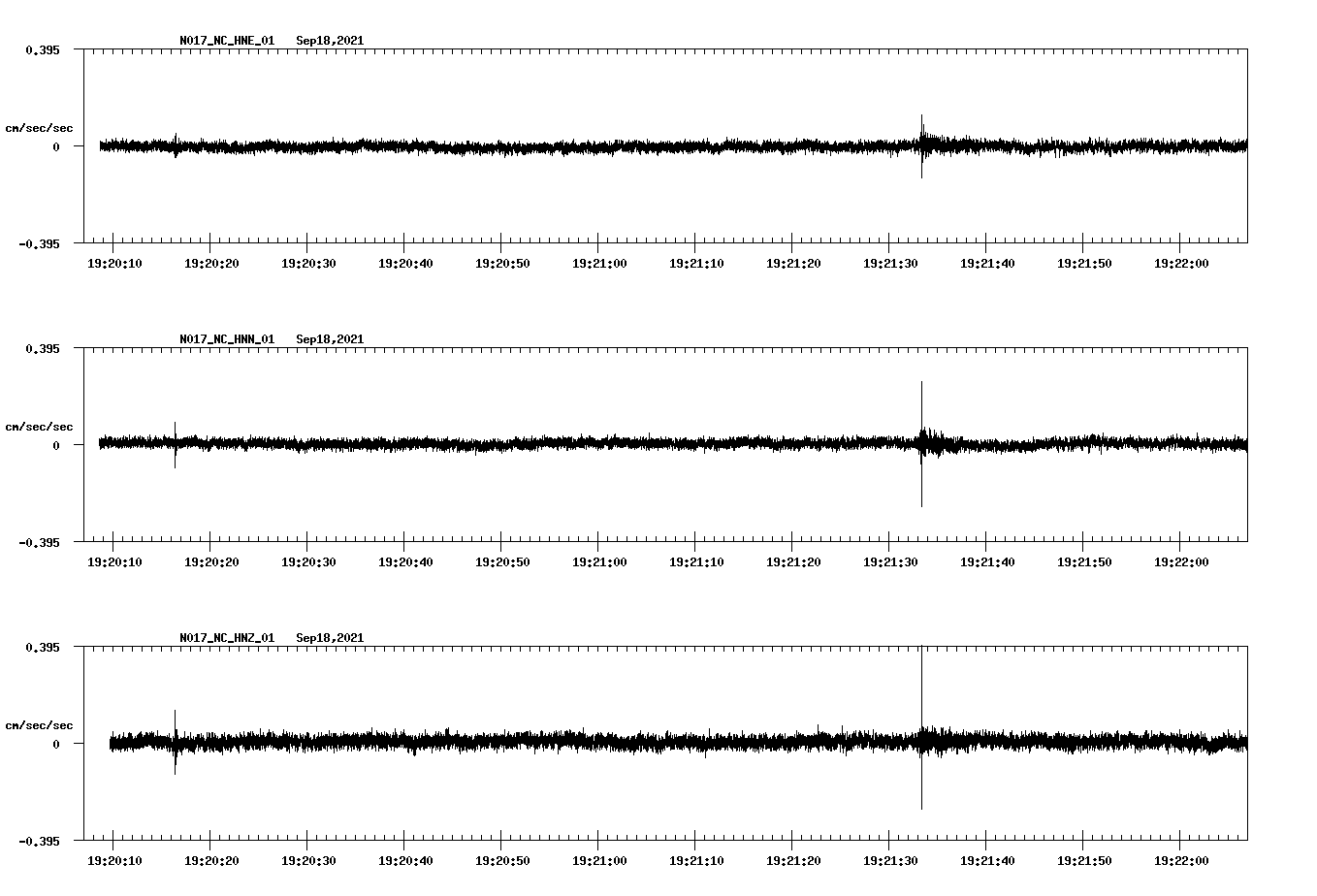Click time label 19:21:20 under HNN plot
This screenshot has width=1317, height=896.
pos(793,562)
